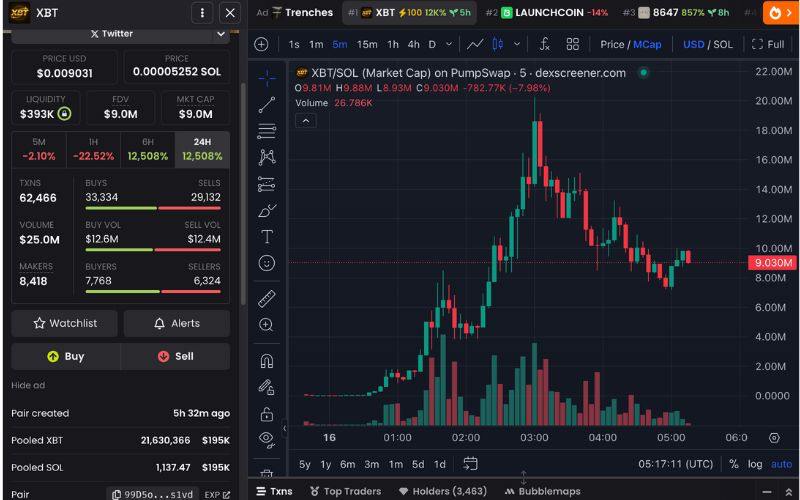The image size is (800, 500).
Task: Select the 6H price change tab
Action: tap(147, 149)
